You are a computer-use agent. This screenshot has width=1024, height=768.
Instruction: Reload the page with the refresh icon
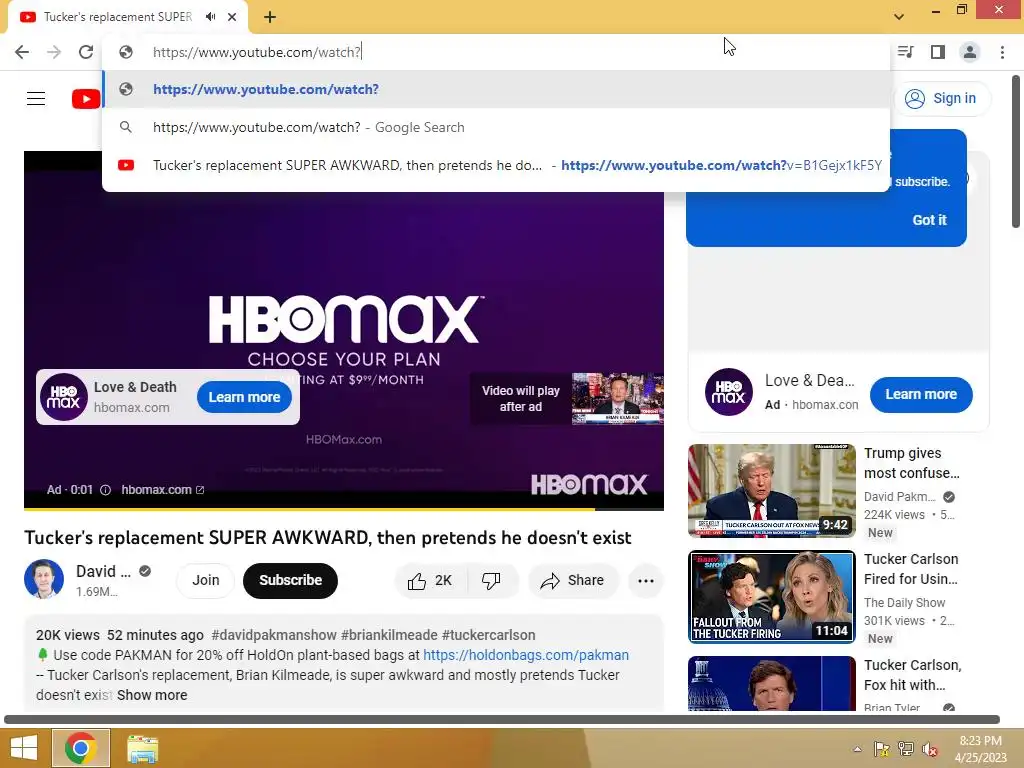(86, 52)
